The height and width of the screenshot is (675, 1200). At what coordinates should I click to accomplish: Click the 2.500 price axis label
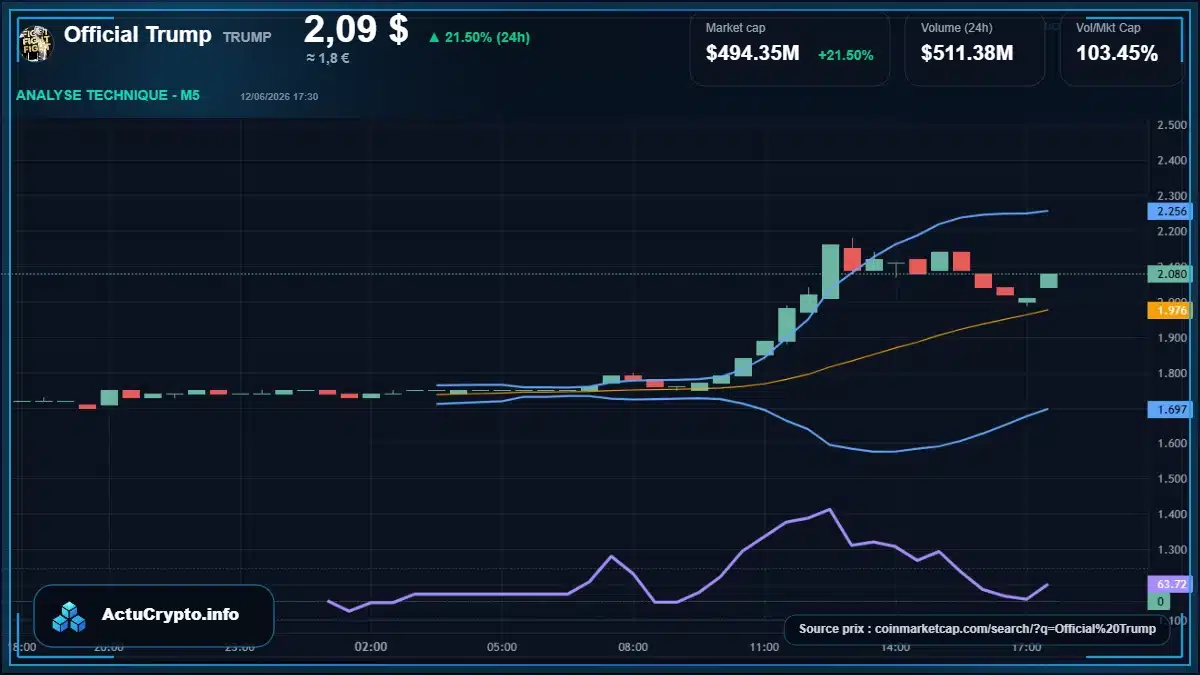1171,125
